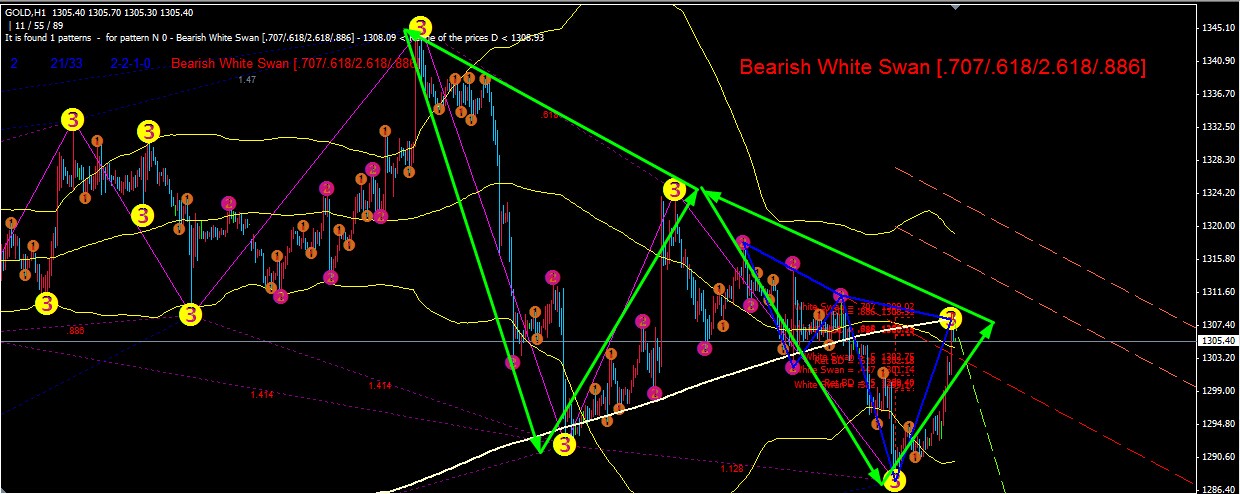The height and width of the screenshot is (494, 1240).
Task: Click the chart shift triangle on top edge
Action: click(957, 6)
